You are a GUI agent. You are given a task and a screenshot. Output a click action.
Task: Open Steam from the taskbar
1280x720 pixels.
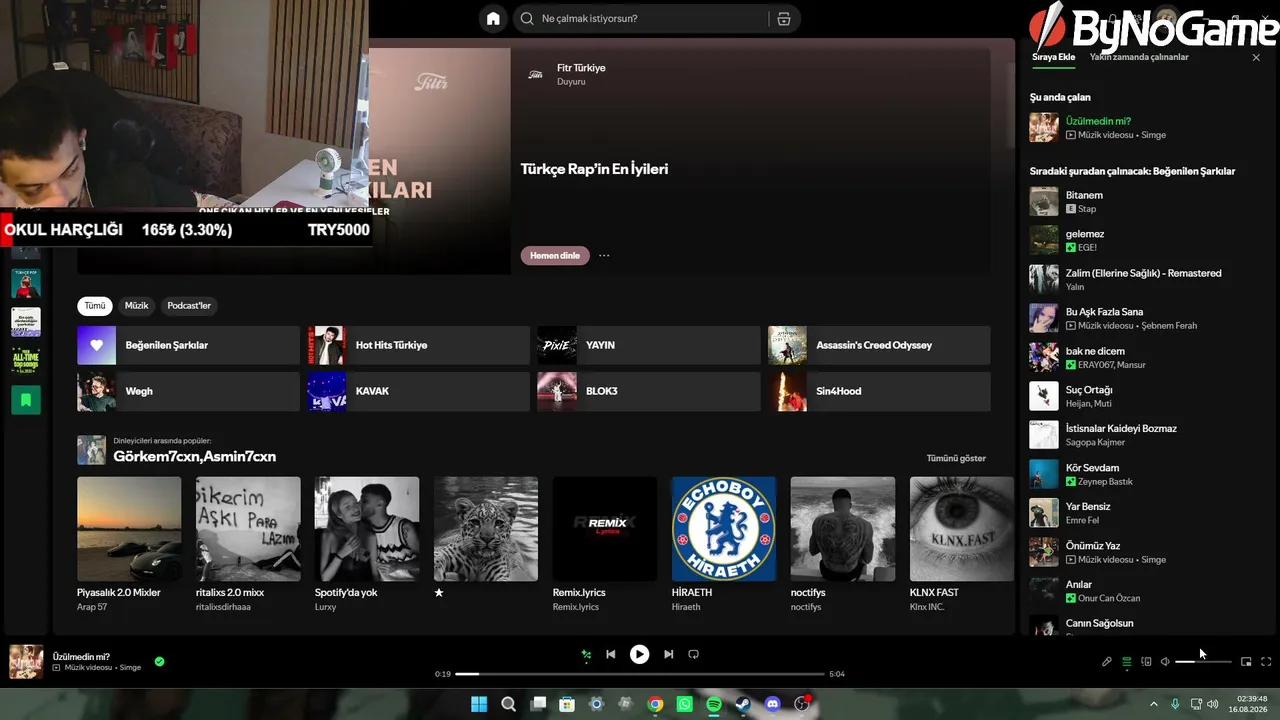tap(743, 704)
